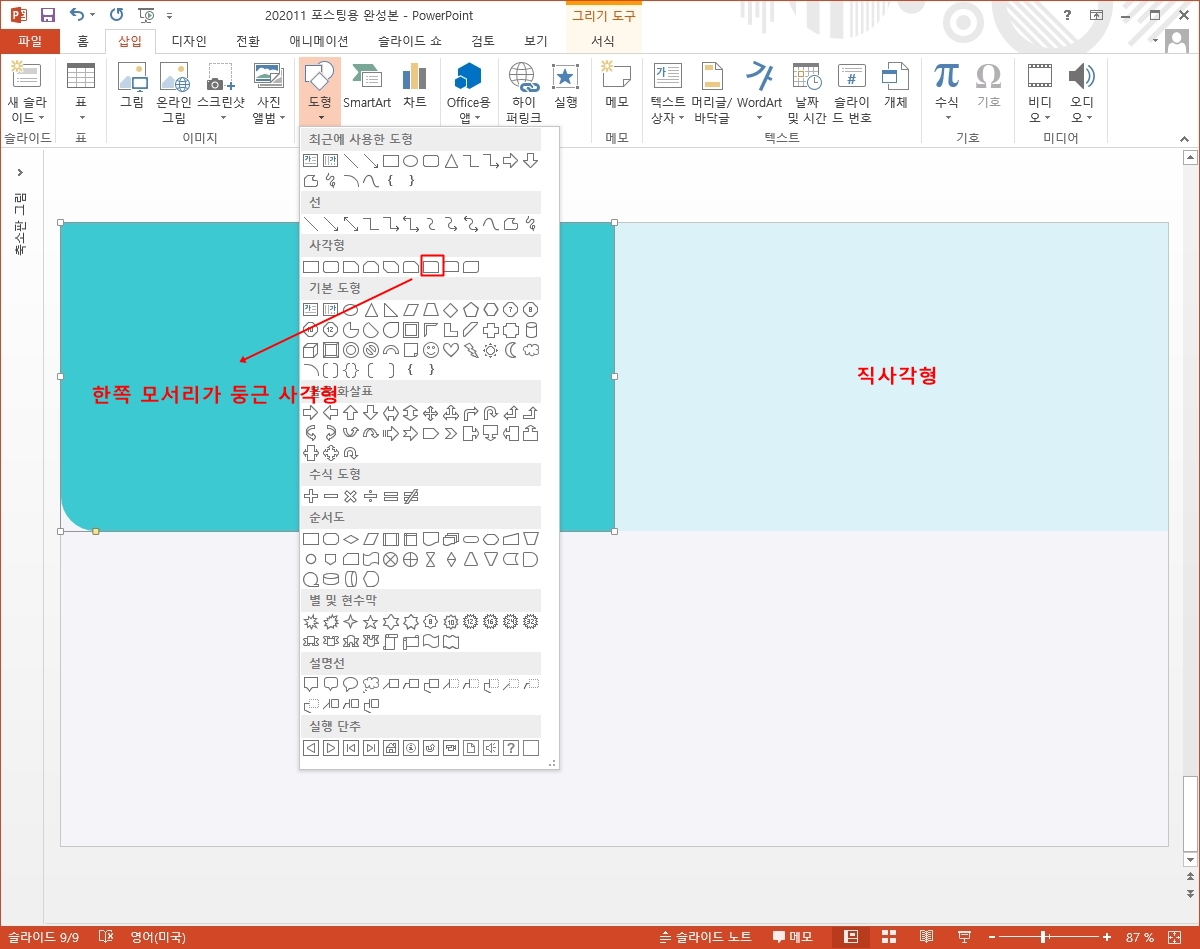Image resolution: width=1200 pixels, height=949 pixels.
Task: Insert a Chart (차트)
Action: [414, 87]
